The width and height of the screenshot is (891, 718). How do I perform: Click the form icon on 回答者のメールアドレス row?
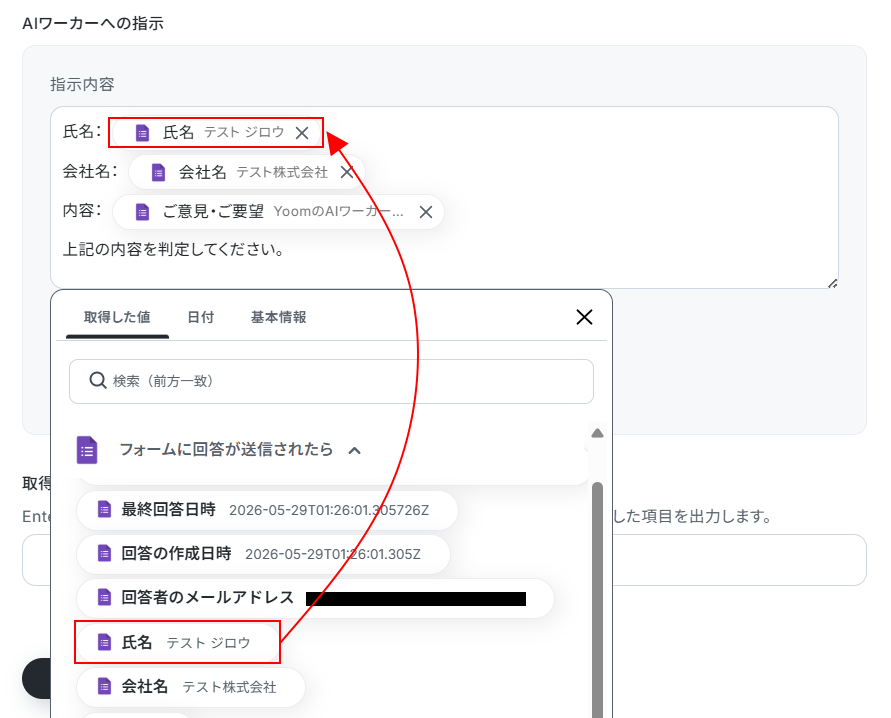point(104,597)
